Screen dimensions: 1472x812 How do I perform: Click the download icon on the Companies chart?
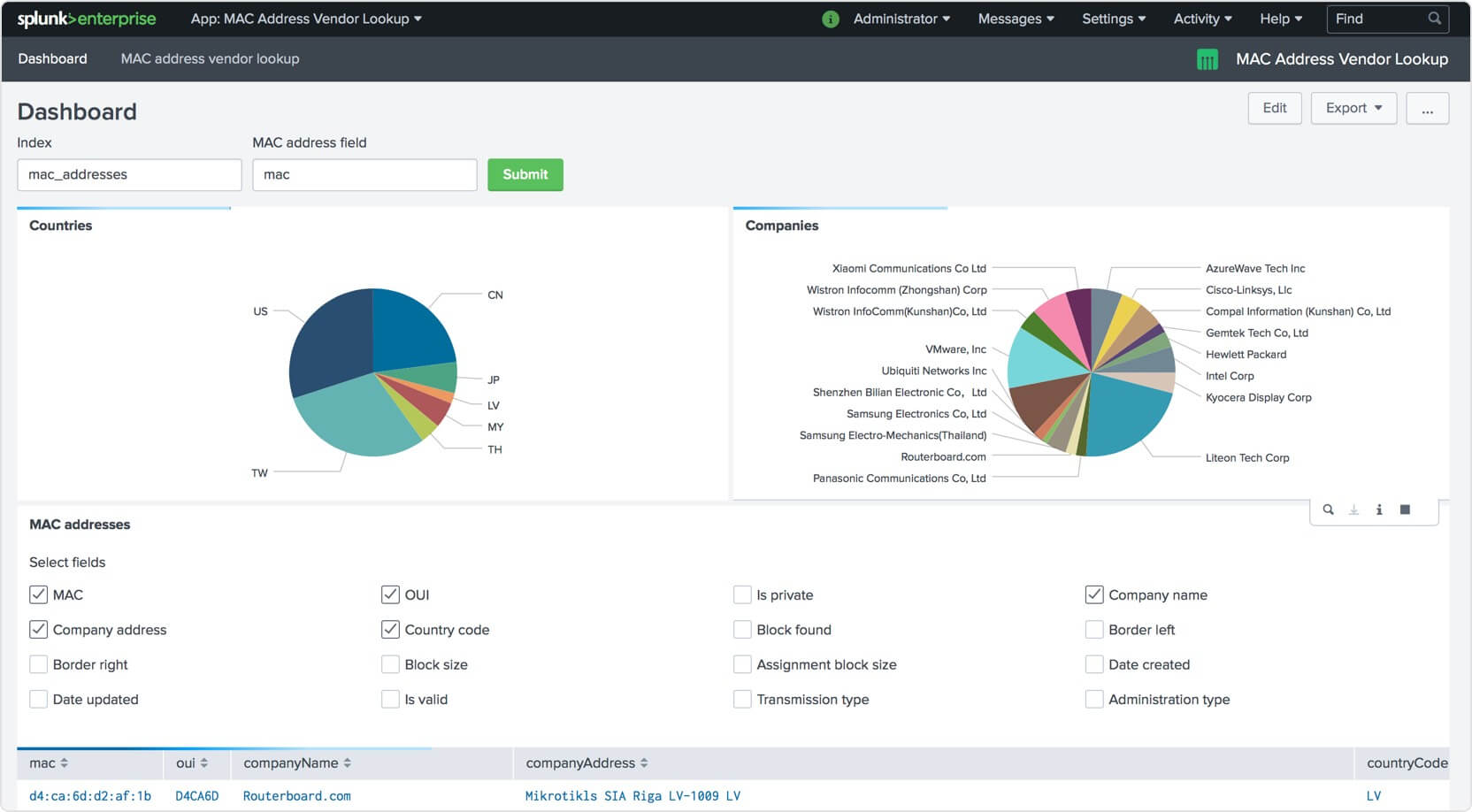pyautogui.click(x=1353, y=509)
